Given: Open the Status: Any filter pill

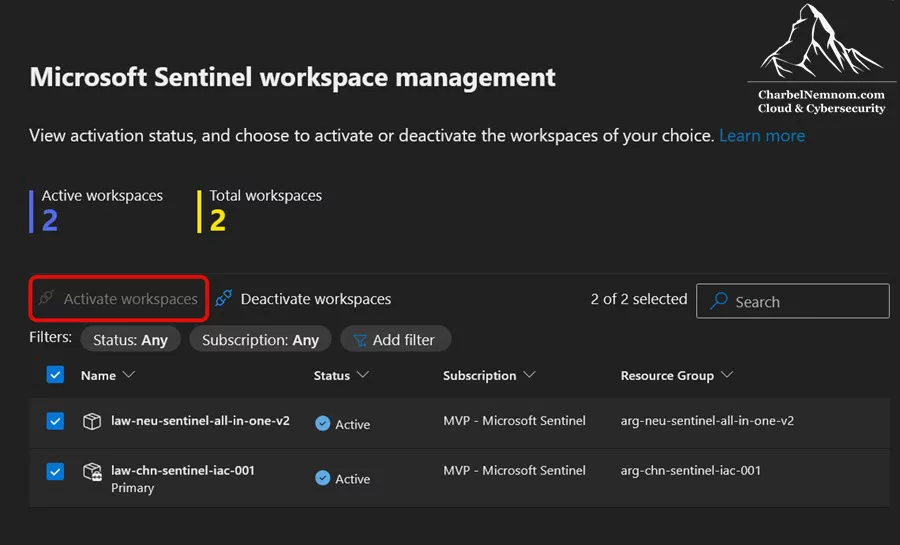Looking at the screenshot, I should pyautogui.click(x=130, y=340).
